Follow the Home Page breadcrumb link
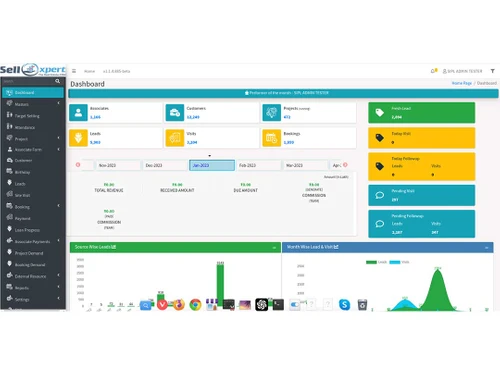500x375 pixels. 462,83
